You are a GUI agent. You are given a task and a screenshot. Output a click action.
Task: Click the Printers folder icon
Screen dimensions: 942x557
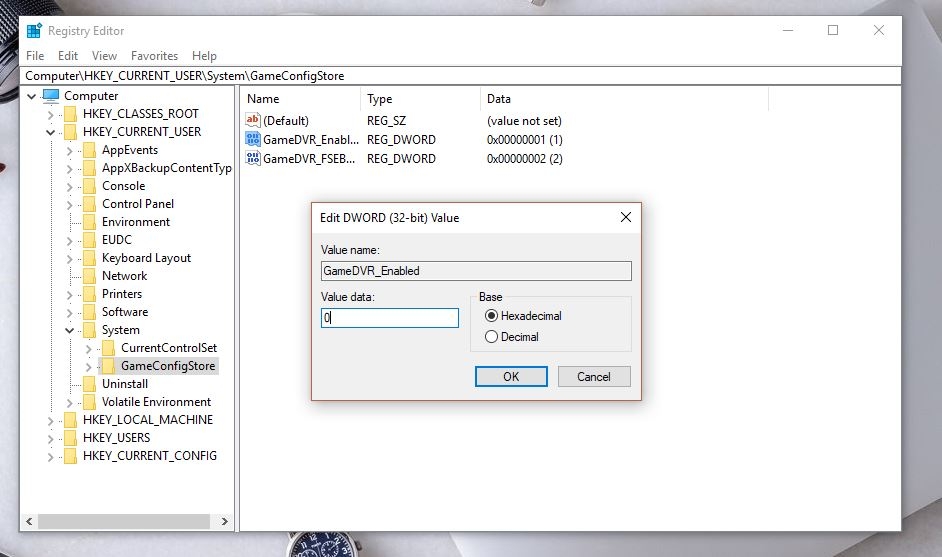90,294
